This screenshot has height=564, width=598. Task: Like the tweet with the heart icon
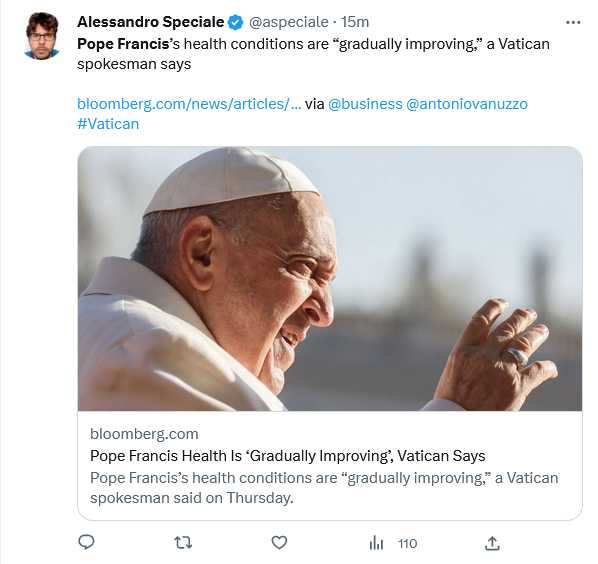(x=279, y=543)
